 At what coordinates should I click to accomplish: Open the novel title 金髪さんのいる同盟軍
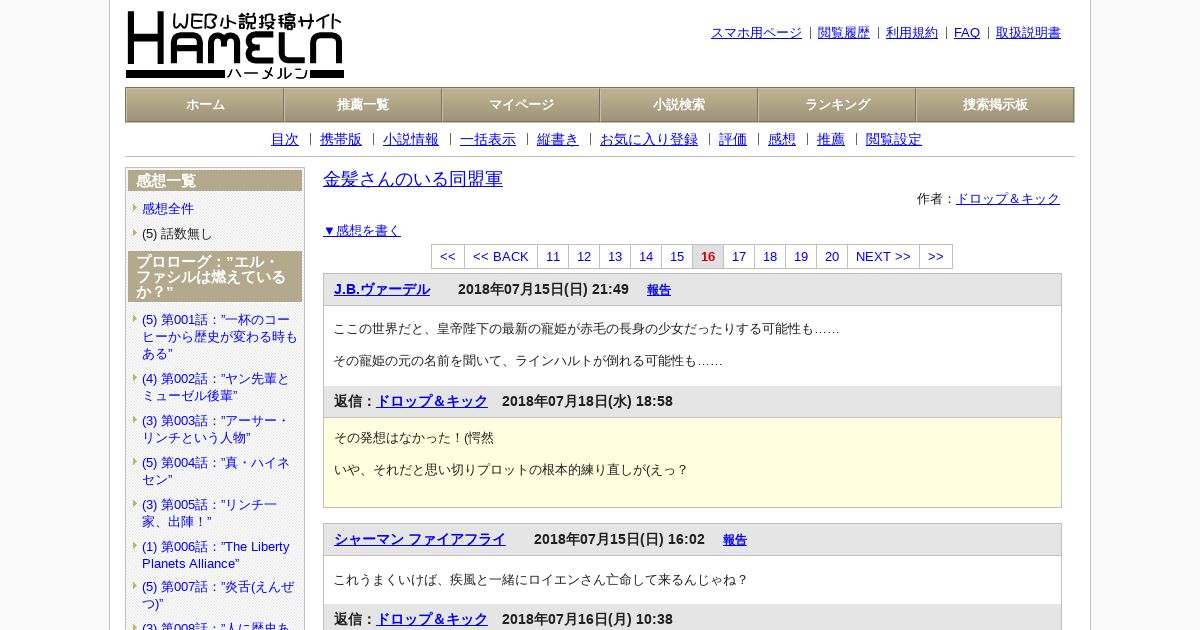pyautogui.click(x=413, y=179)
